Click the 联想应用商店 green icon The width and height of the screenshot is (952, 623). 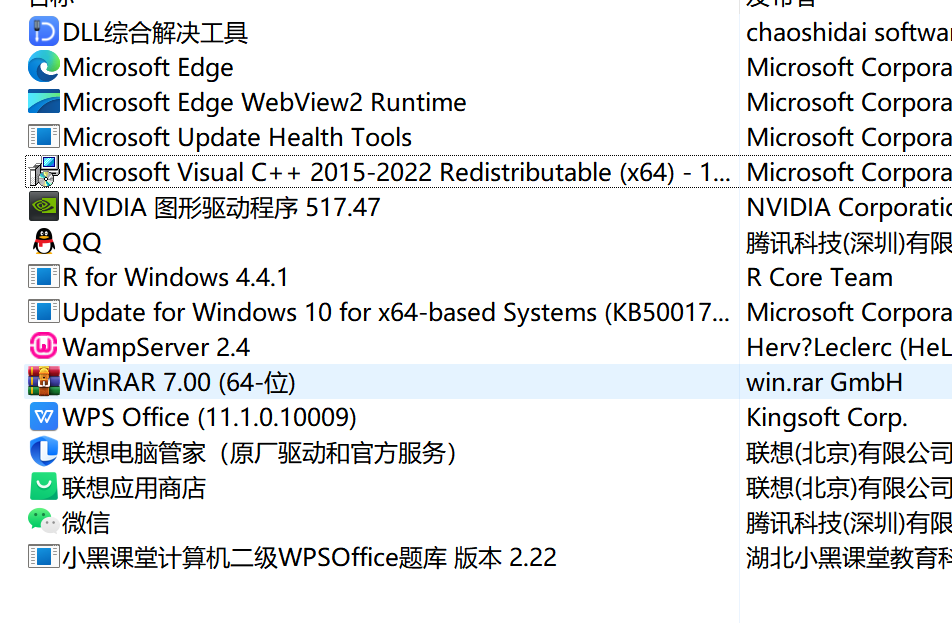44,487
